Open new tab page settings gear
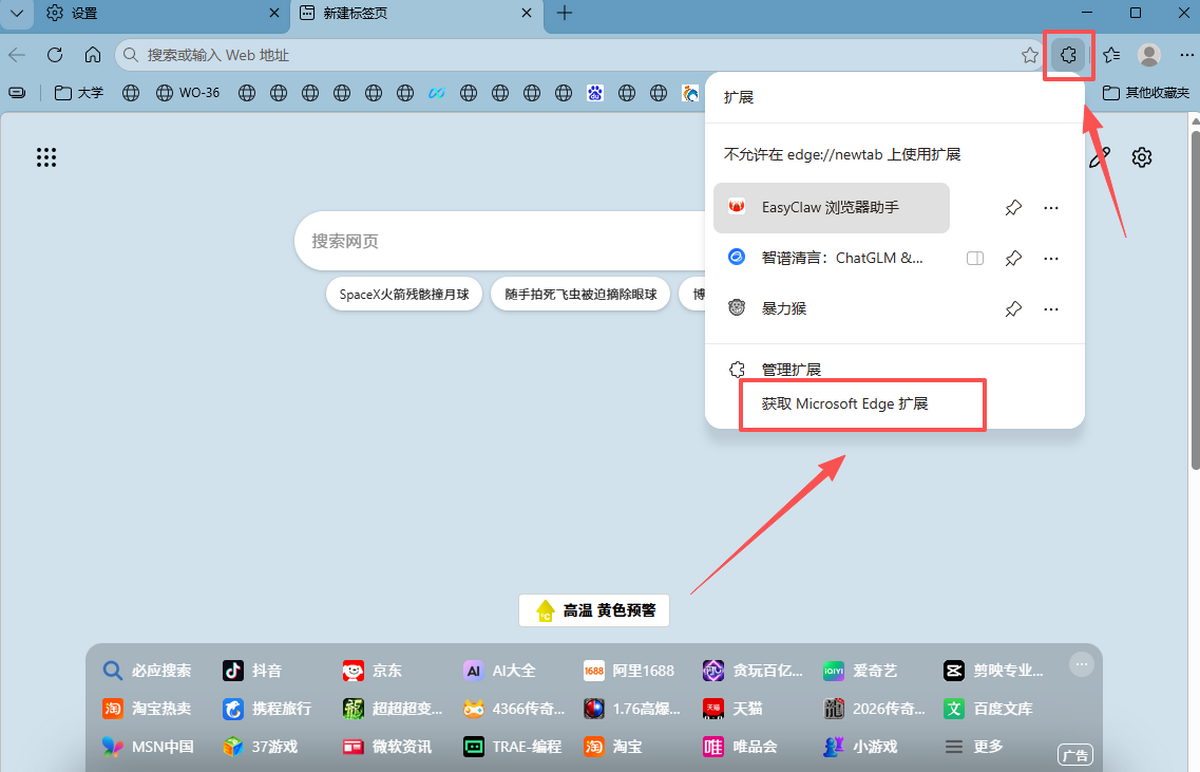 [x=1142, y=157]
